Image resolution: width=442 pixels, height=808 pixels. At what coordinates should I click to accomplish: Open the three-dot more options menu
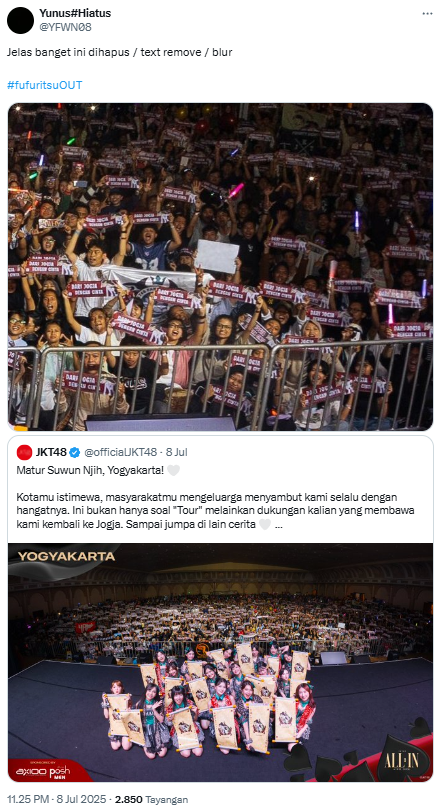[x=427, y=14]
